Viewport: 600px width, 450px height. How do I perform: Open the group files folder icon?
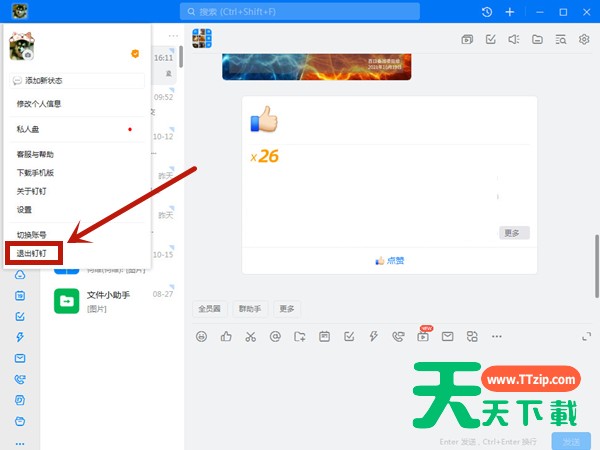point(537,39)
